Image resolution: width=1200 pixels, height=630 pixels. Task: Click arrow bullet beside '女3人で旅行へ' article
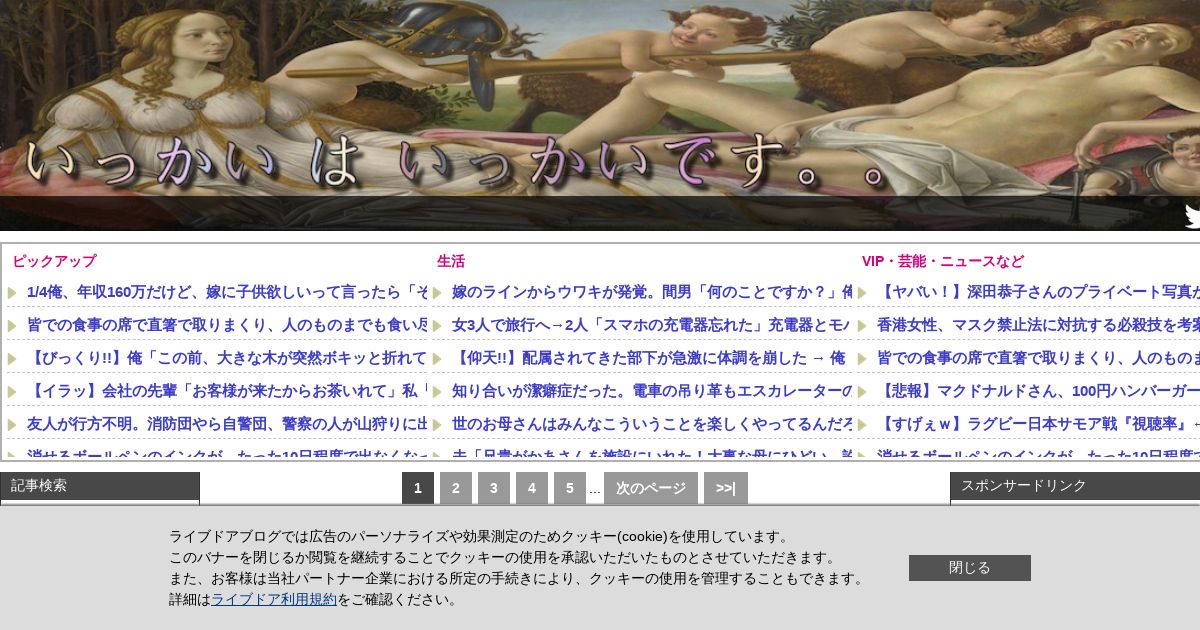click(x=437, y=326)
